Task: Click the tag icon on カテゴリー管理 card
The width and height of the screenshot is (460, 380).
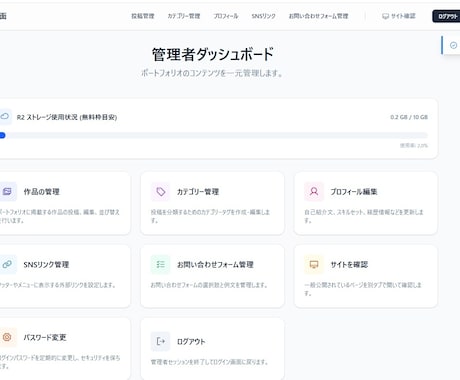Action: 161,192
